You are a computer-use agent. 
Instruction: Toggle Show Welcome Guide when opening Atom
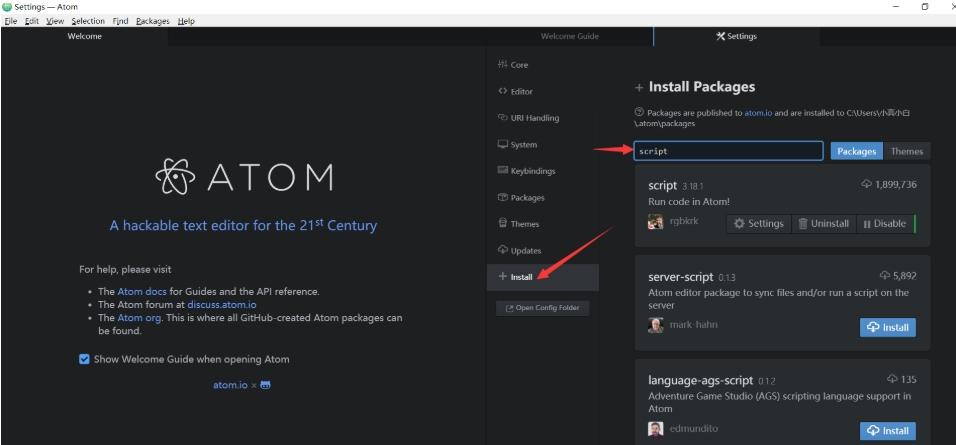pyautogui.click(x=85, y=359)
